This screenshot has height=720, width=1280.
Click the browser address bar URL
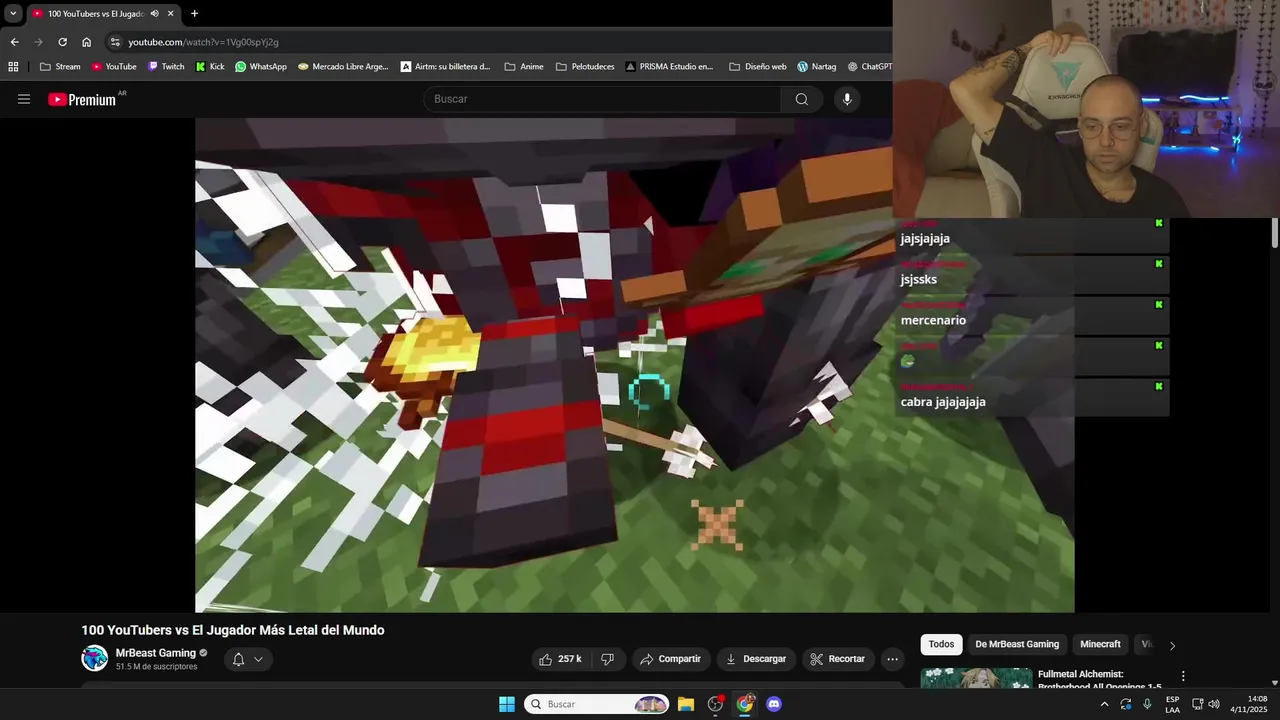click(x=203, y=42)
